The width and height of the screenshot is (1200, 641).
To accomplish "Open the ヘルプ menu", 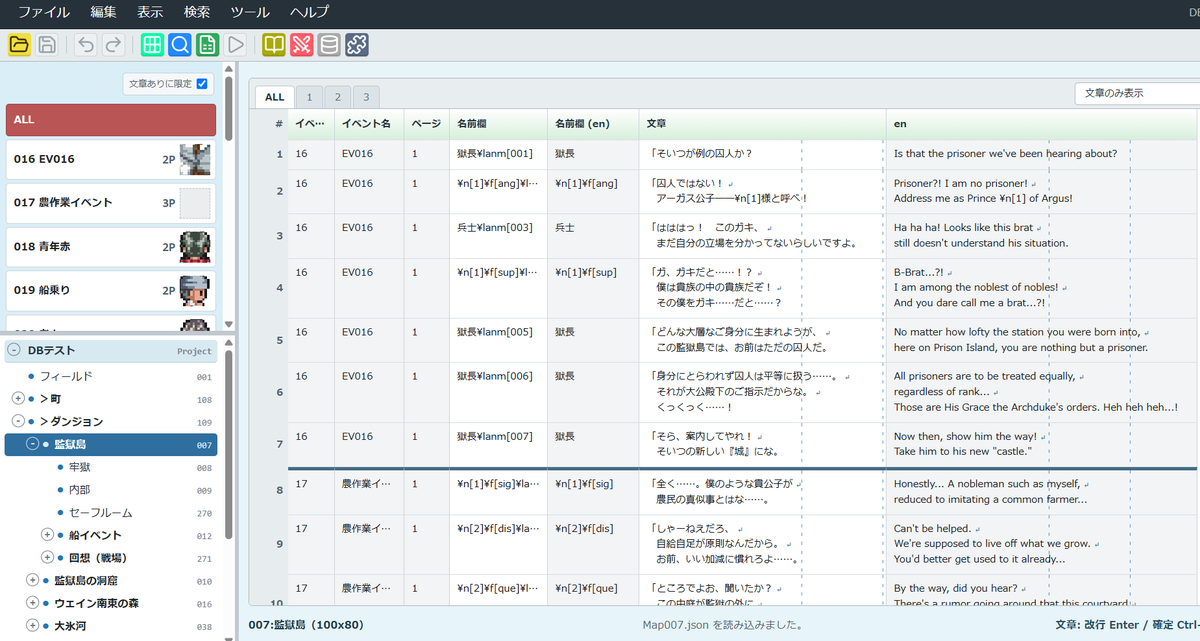I will coord(310,13).
